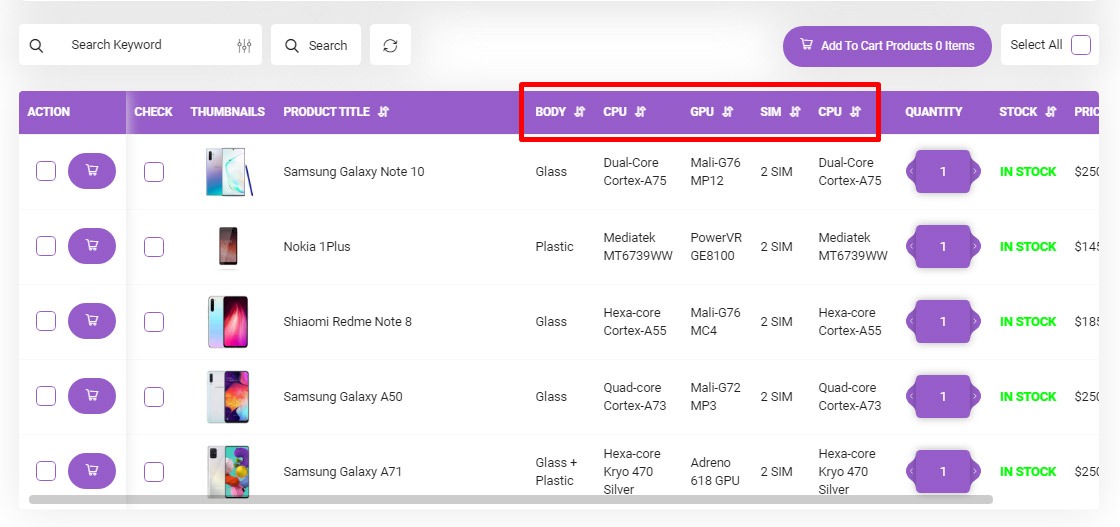Tick Check column box for Samsung Galaxy Note 10

pyautogui.click(x=154, y=172)
